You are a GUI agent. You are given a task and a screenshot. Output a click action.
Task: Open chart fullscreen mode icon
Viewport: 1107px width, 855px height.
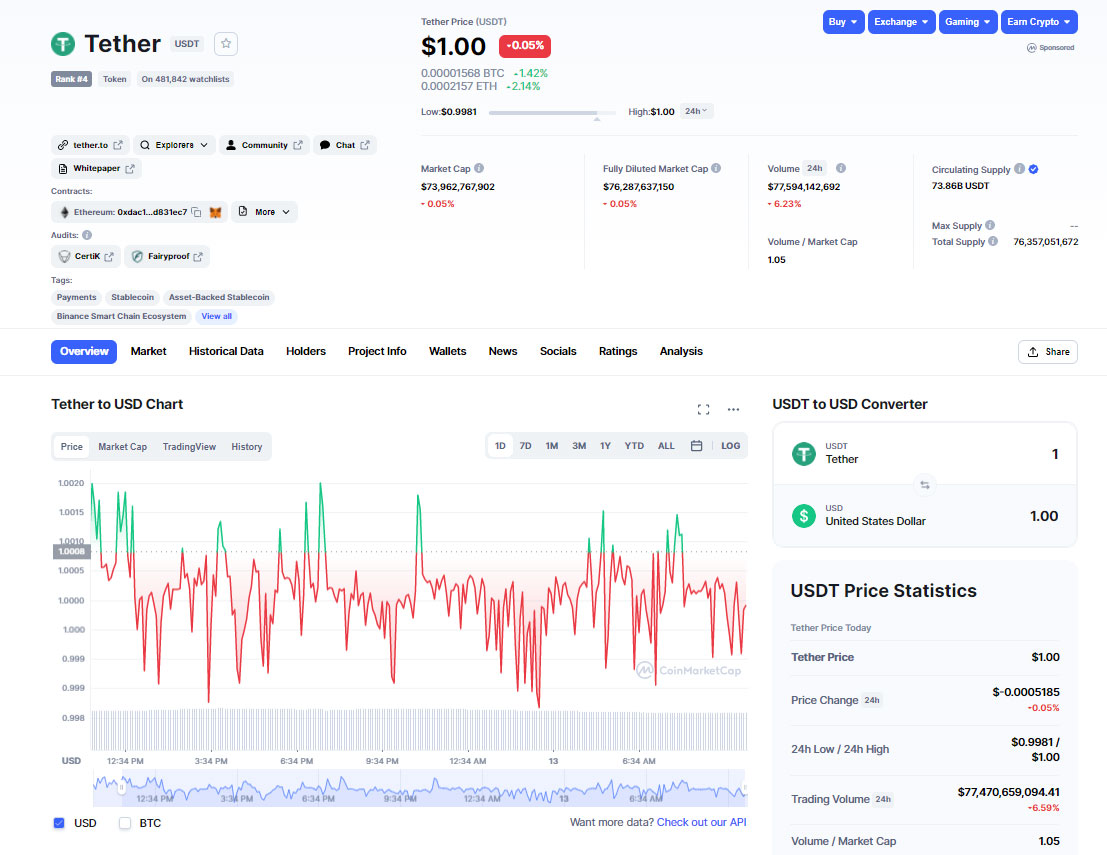pyautogui.click(x=703, y=409)
